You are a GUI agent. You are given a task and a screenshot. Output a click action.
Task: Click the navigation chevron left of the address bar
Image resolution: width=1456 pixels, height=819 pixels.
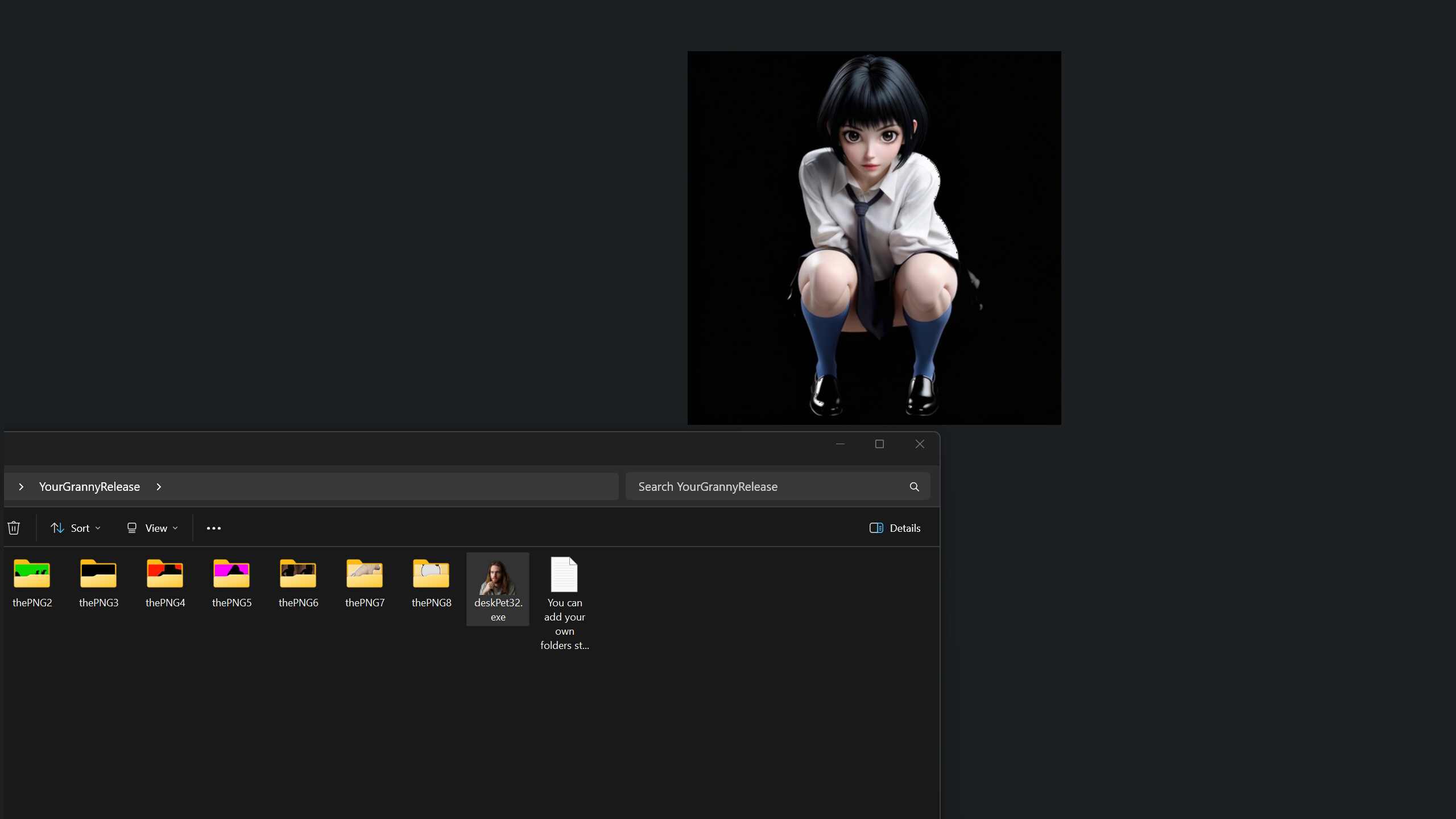pos(21,487)
